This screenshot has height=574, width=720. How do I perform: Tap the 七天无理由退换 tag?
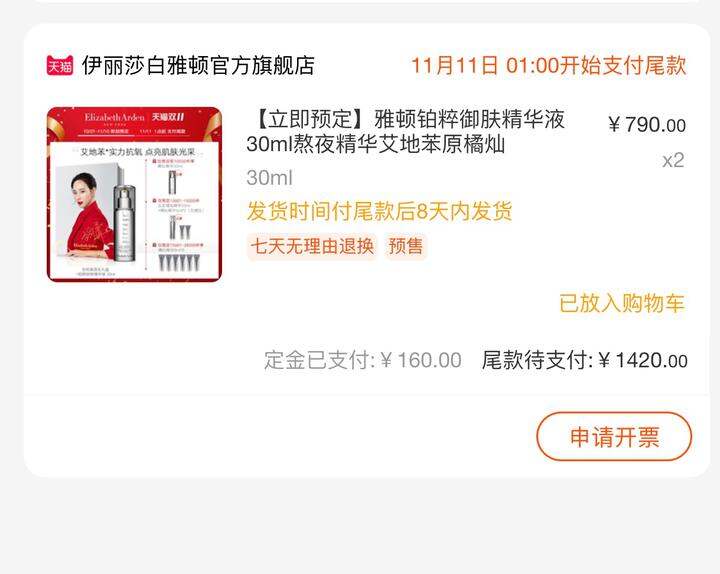click(312, 247)
